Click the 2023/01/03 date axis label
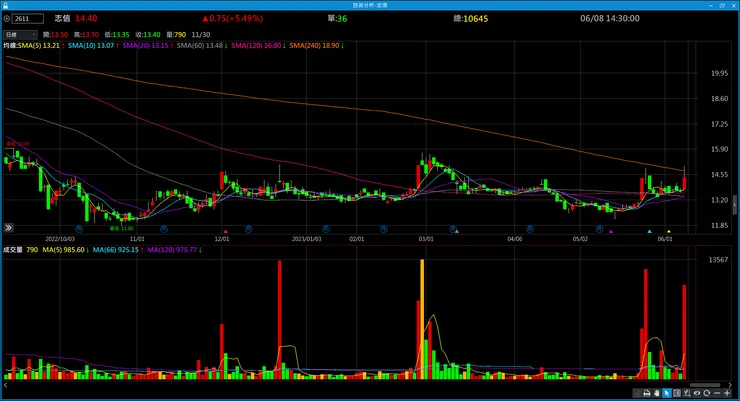This screenshot has width=740, height=401. 306,239
